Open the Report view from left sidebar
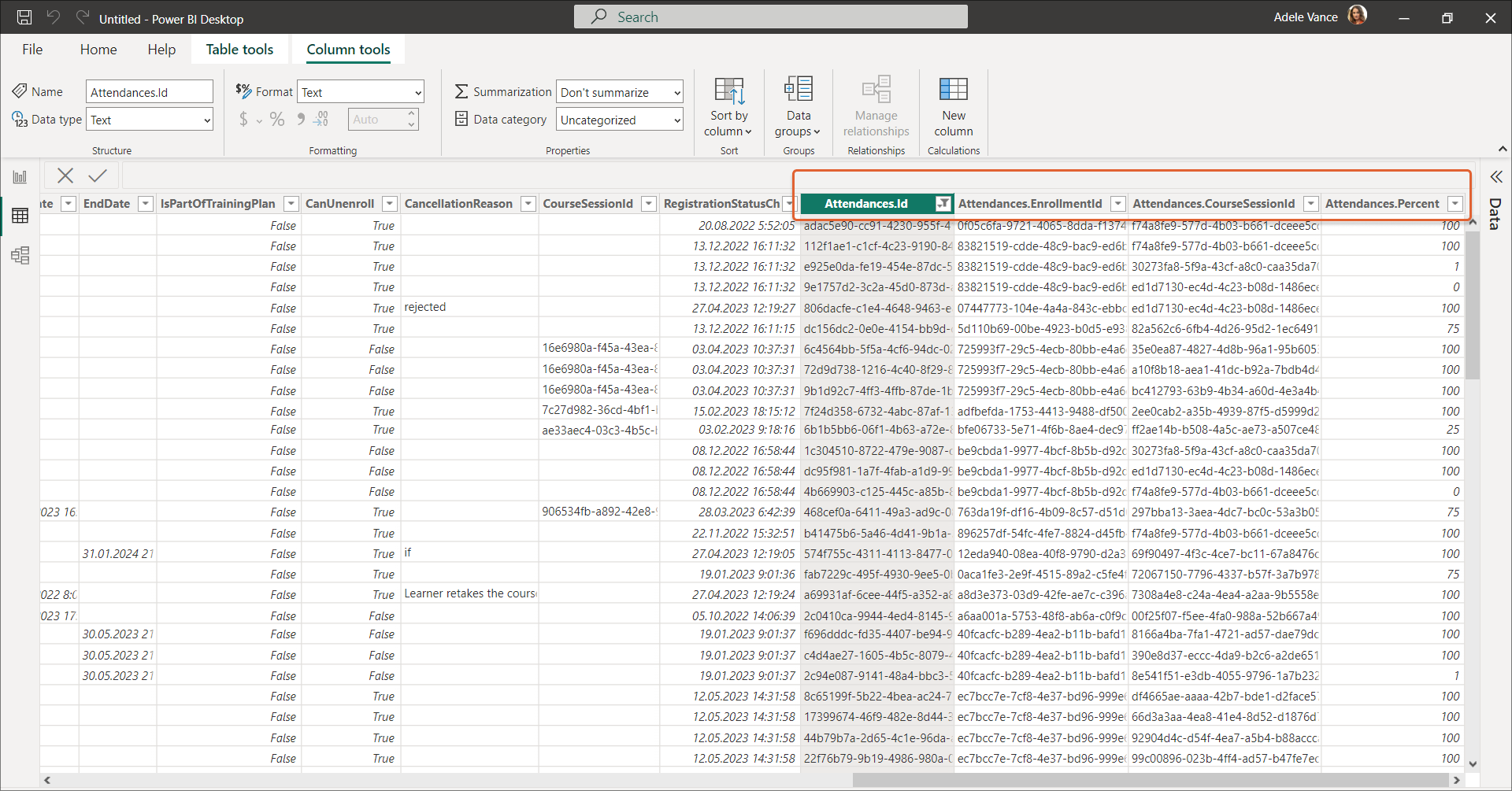Viewport: 1512px width, 791px height. (x=20, y=177)
